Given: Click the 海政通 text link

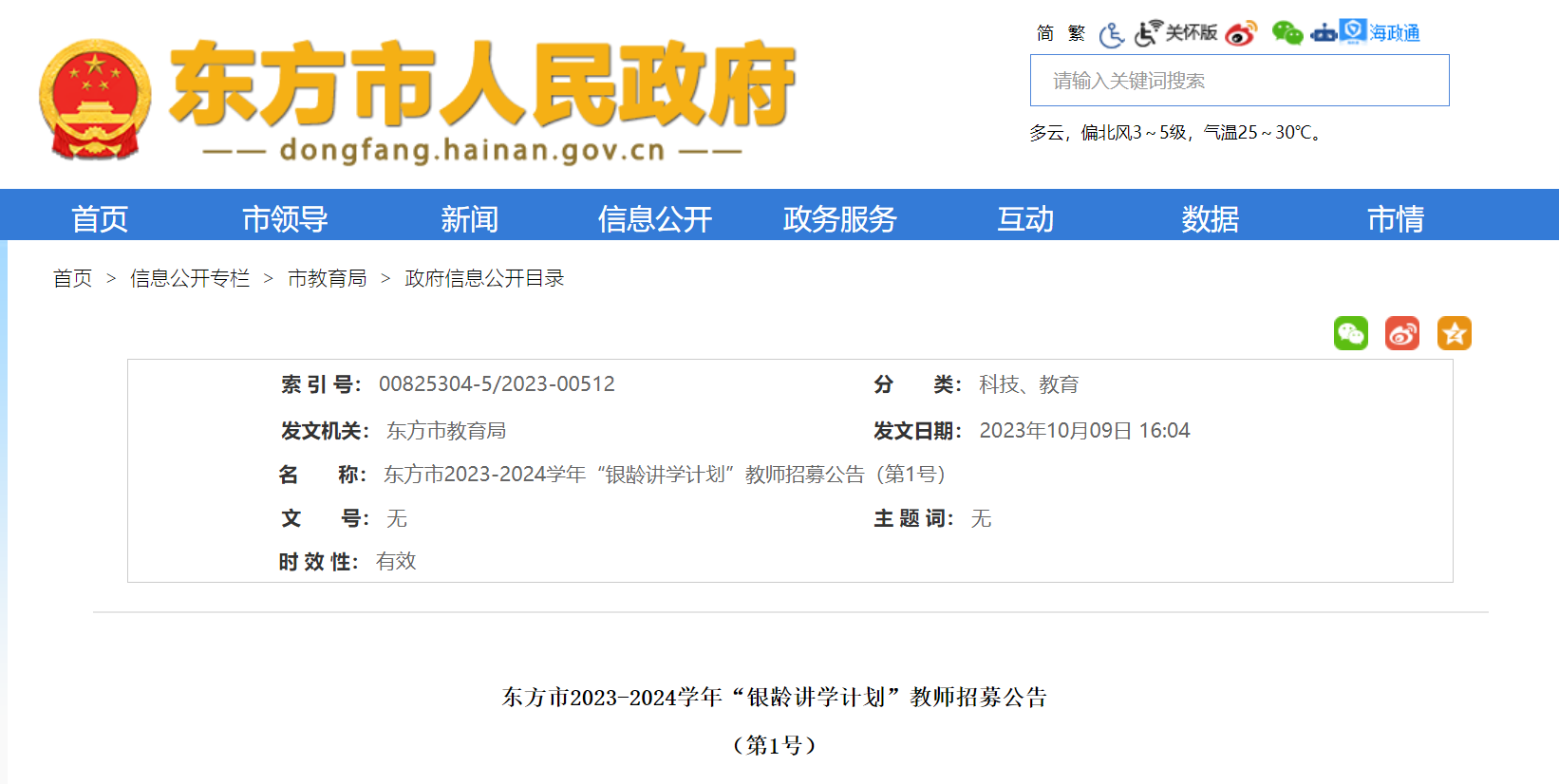Looking at the screenshot, I should pos(1395,33).
